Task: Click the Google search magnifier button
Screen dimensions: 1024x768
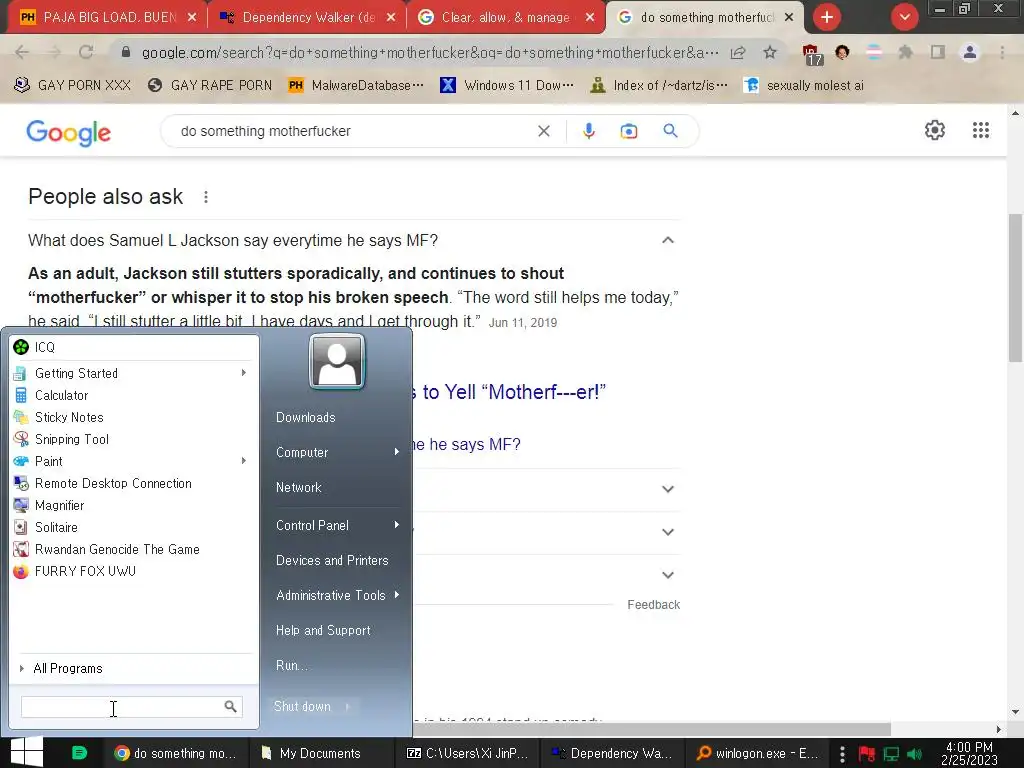Action: click(x=670, y=131)
